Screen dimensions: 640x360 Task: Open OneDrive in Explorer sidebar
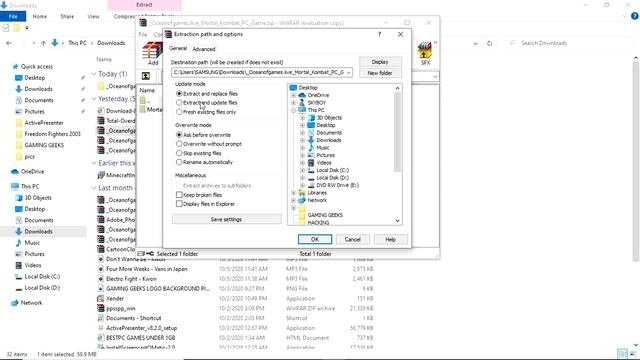[x=32, y=171]
